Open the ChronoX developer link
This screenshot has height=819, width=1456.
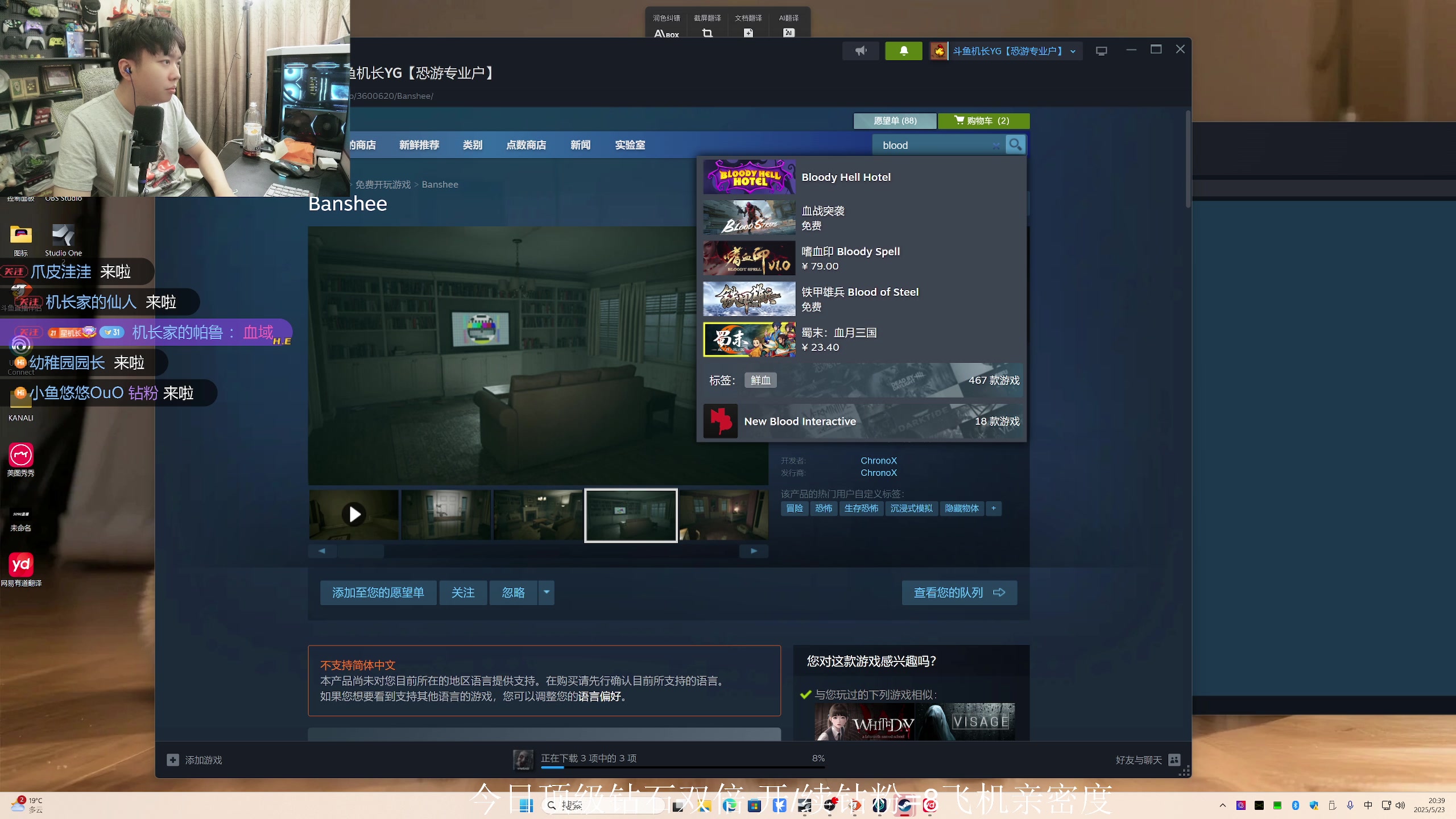[x=878, y=461]
